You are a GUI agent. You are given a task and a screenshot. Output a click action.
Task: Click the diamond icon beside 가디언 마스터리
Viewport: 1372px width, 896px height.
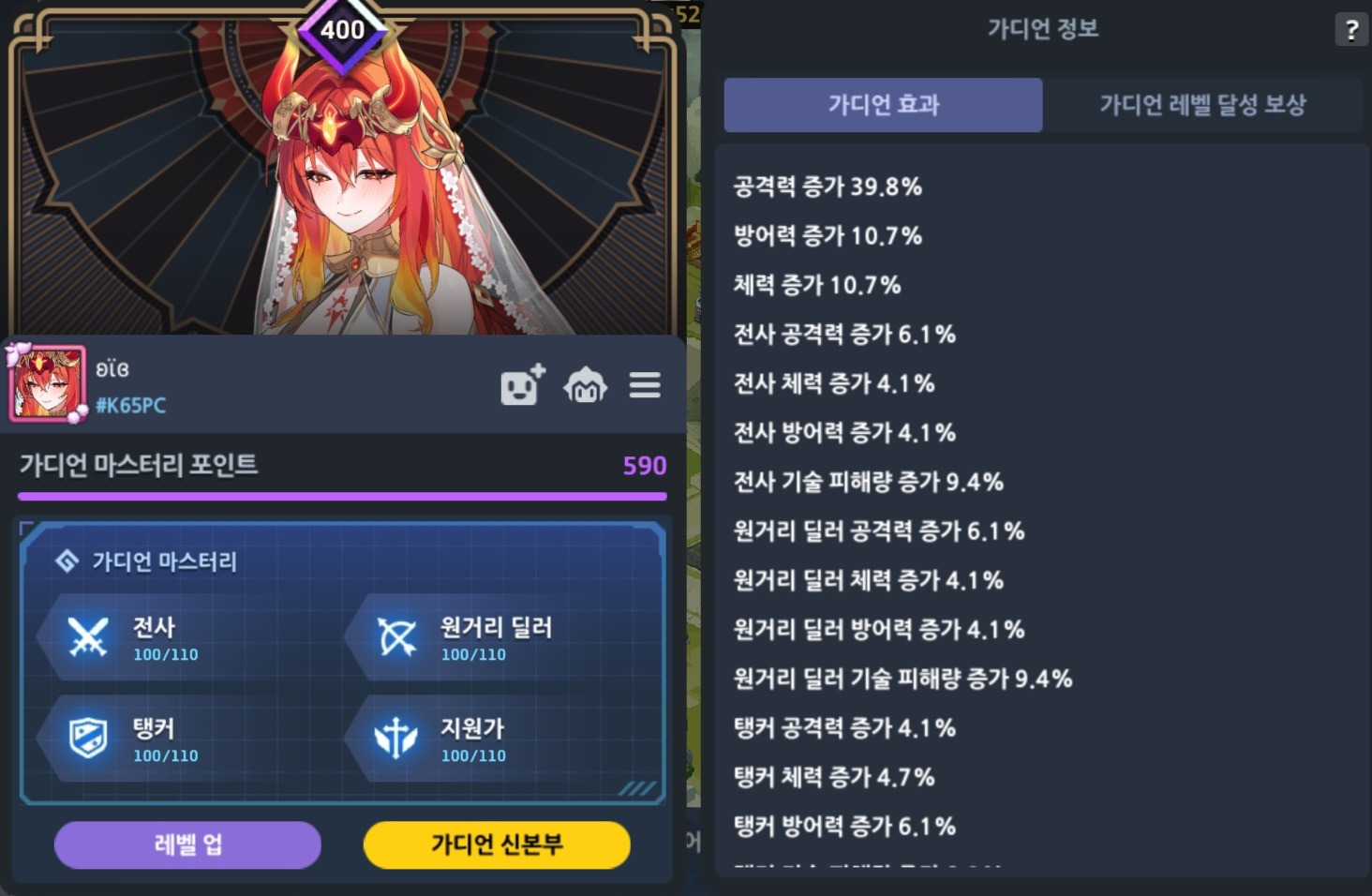pyautogui.click(x=67, y=560)
